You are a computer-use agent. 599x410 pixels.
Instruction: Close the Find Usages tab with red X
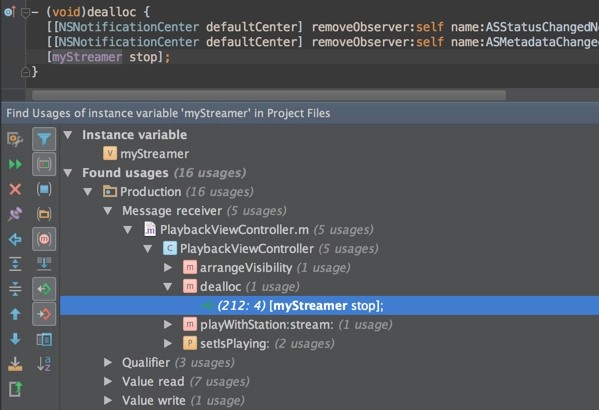click(x=15, y=189)
